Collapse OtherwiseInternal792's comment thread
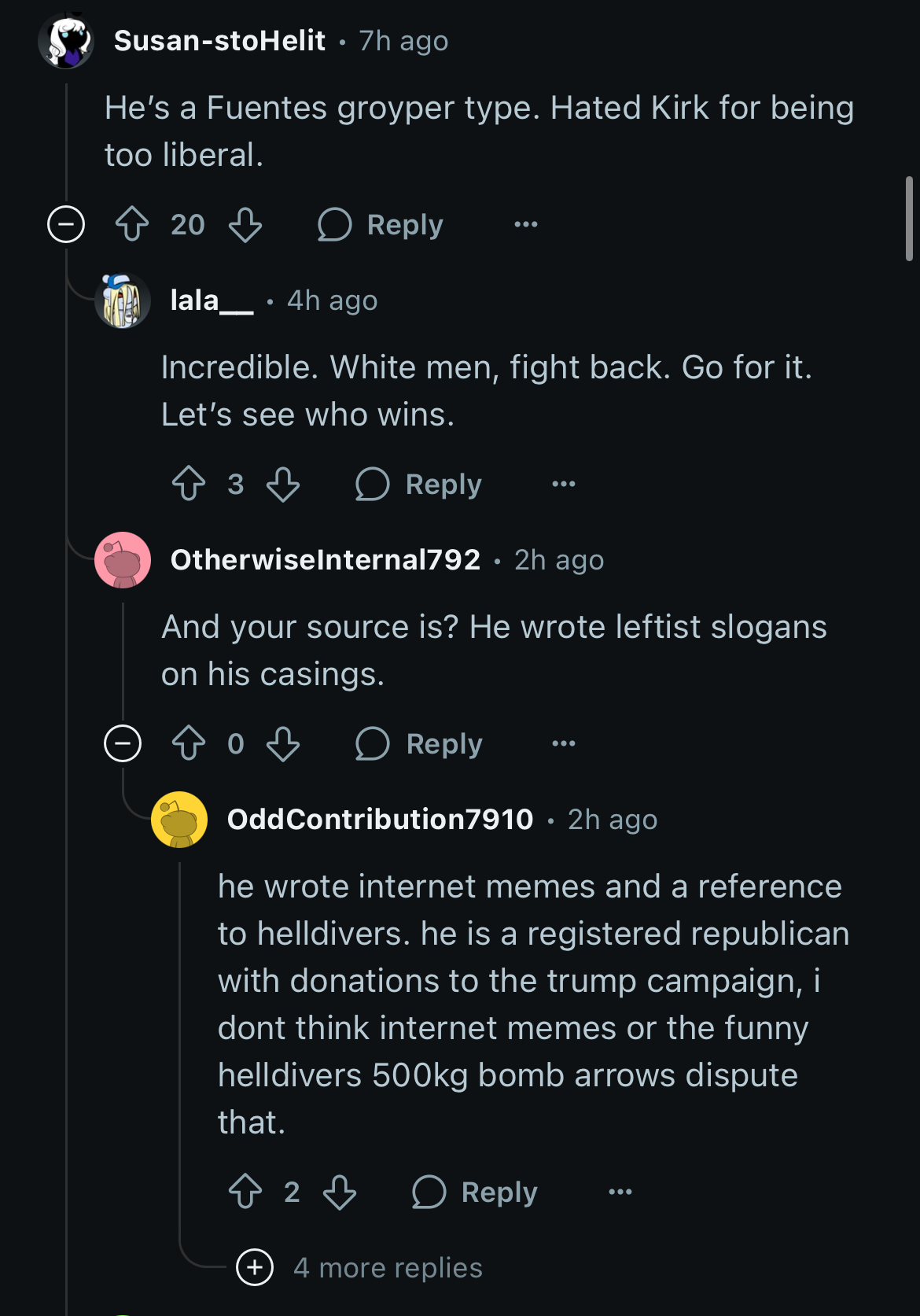The image size is (920, 1316). pos(123,743)
